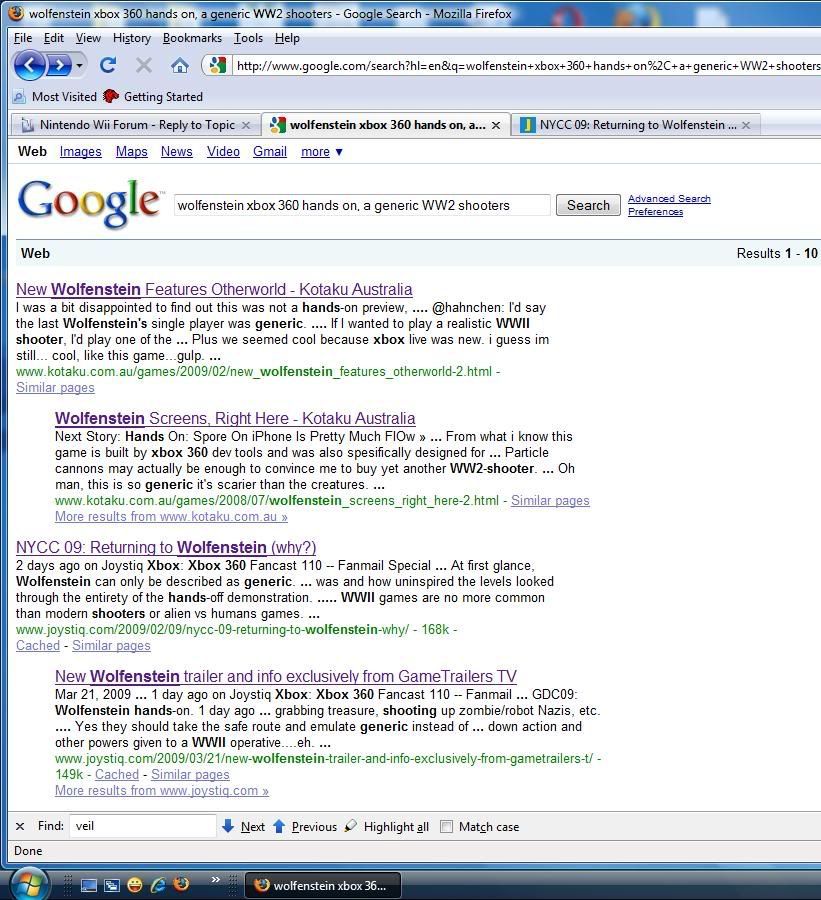Close the NYCC 09 tab
821x900 pixels.
pos(746,125)
